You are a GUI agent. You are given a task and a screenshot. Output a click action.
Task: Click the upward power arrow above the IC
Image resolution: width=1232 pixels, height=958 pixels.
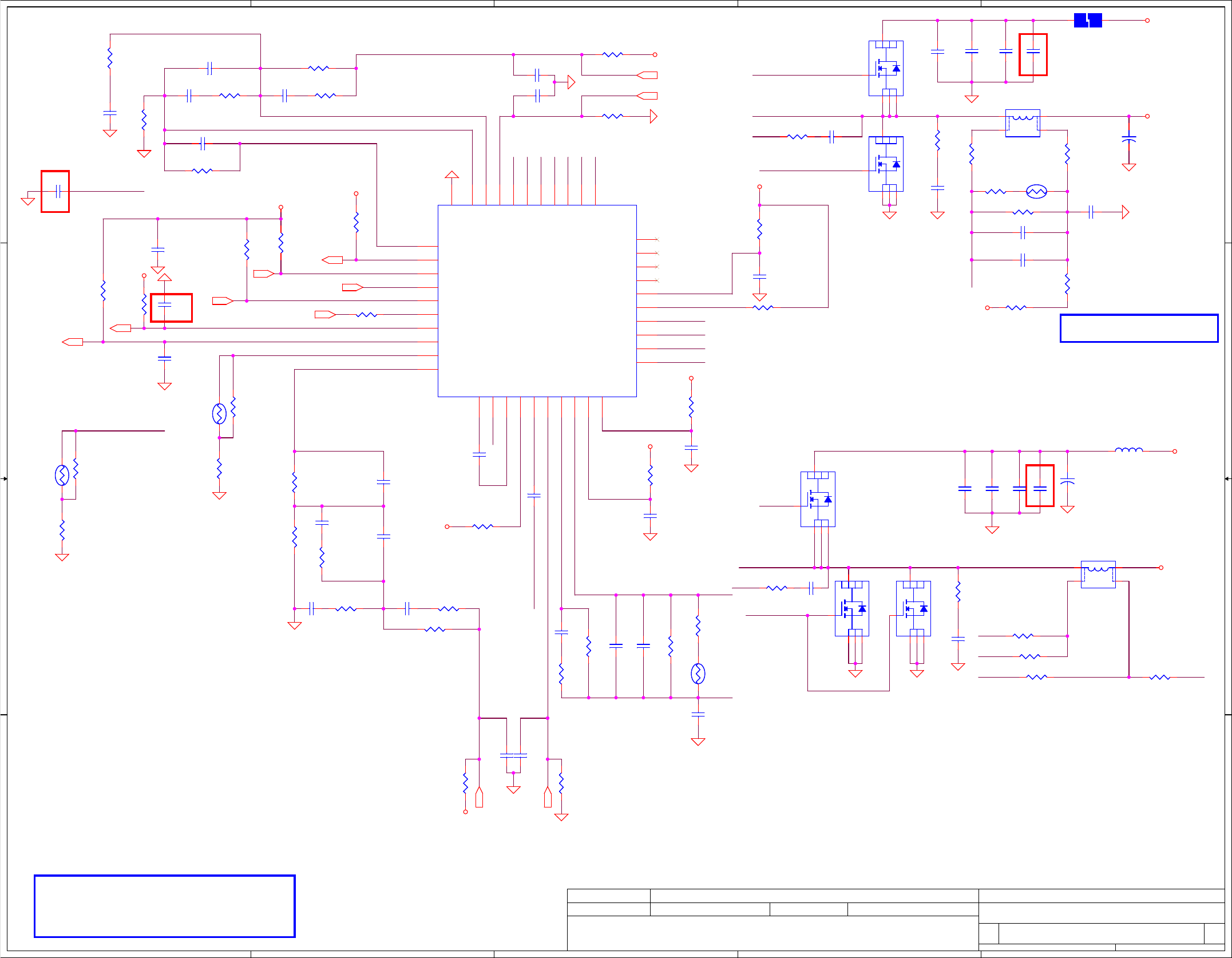point(451,175)
